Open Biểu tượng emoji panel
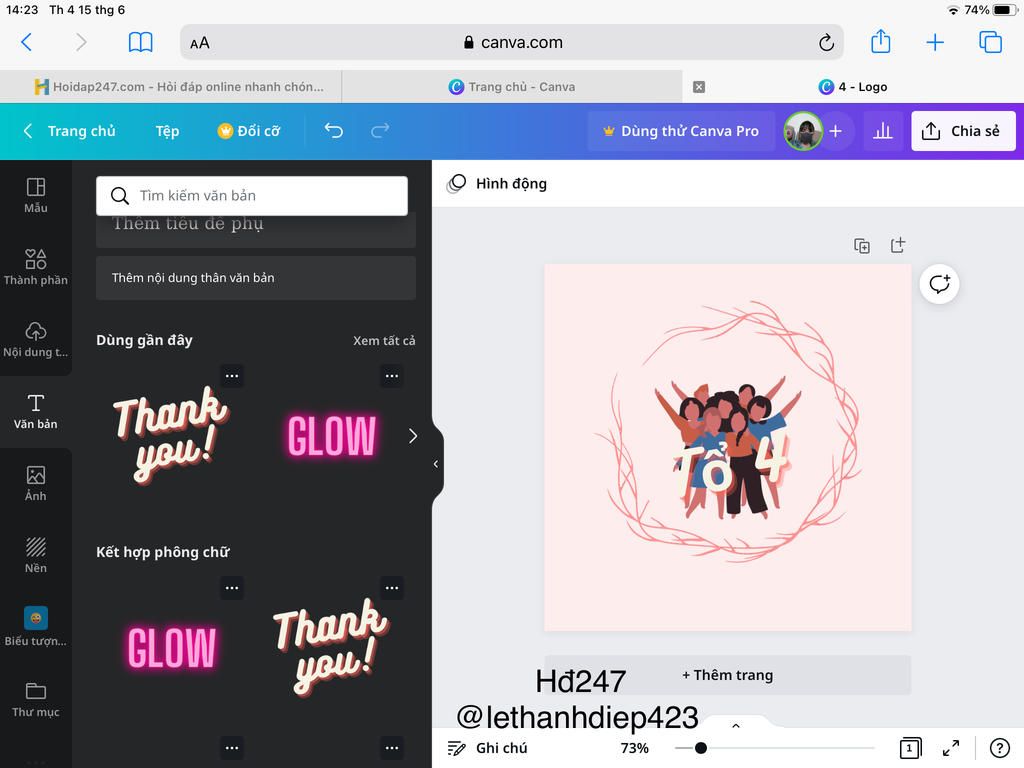 (x=36, y=627)
